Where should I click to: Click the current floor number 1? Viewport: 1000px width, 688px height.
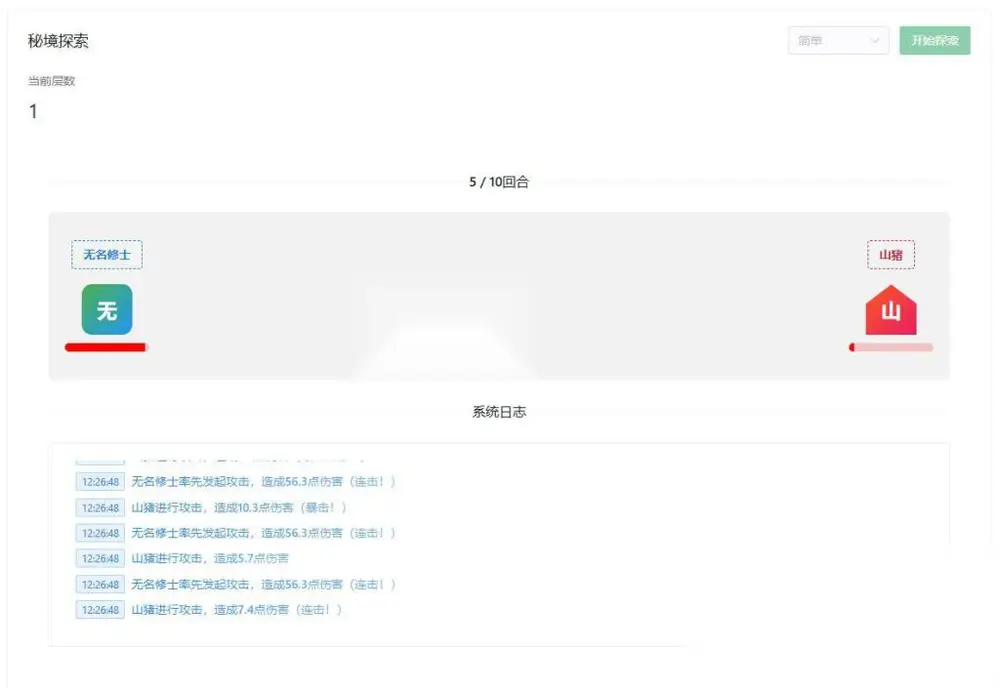[33, 112]
